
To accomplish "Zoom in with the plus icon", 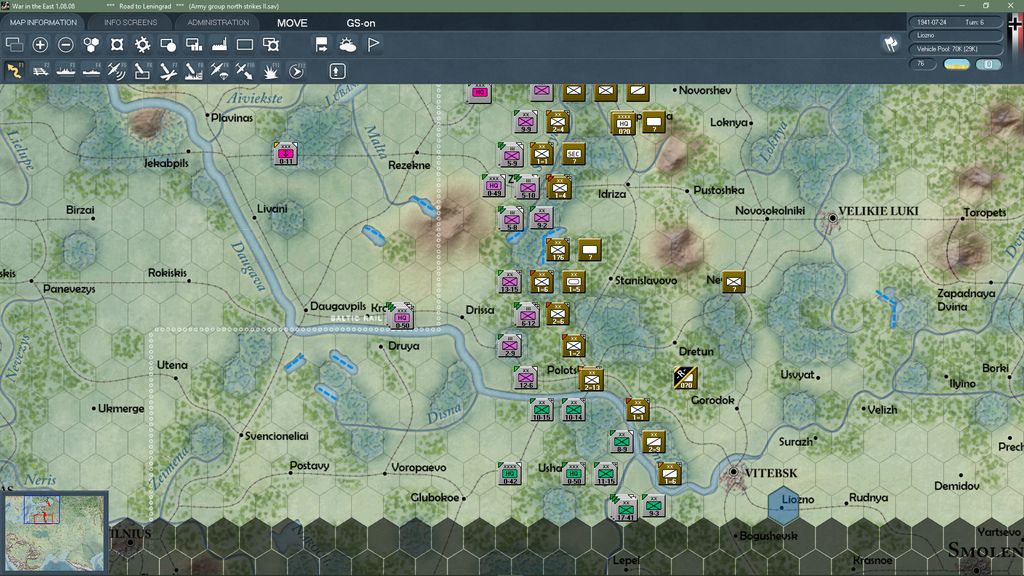I will click(x=40, y=44).
